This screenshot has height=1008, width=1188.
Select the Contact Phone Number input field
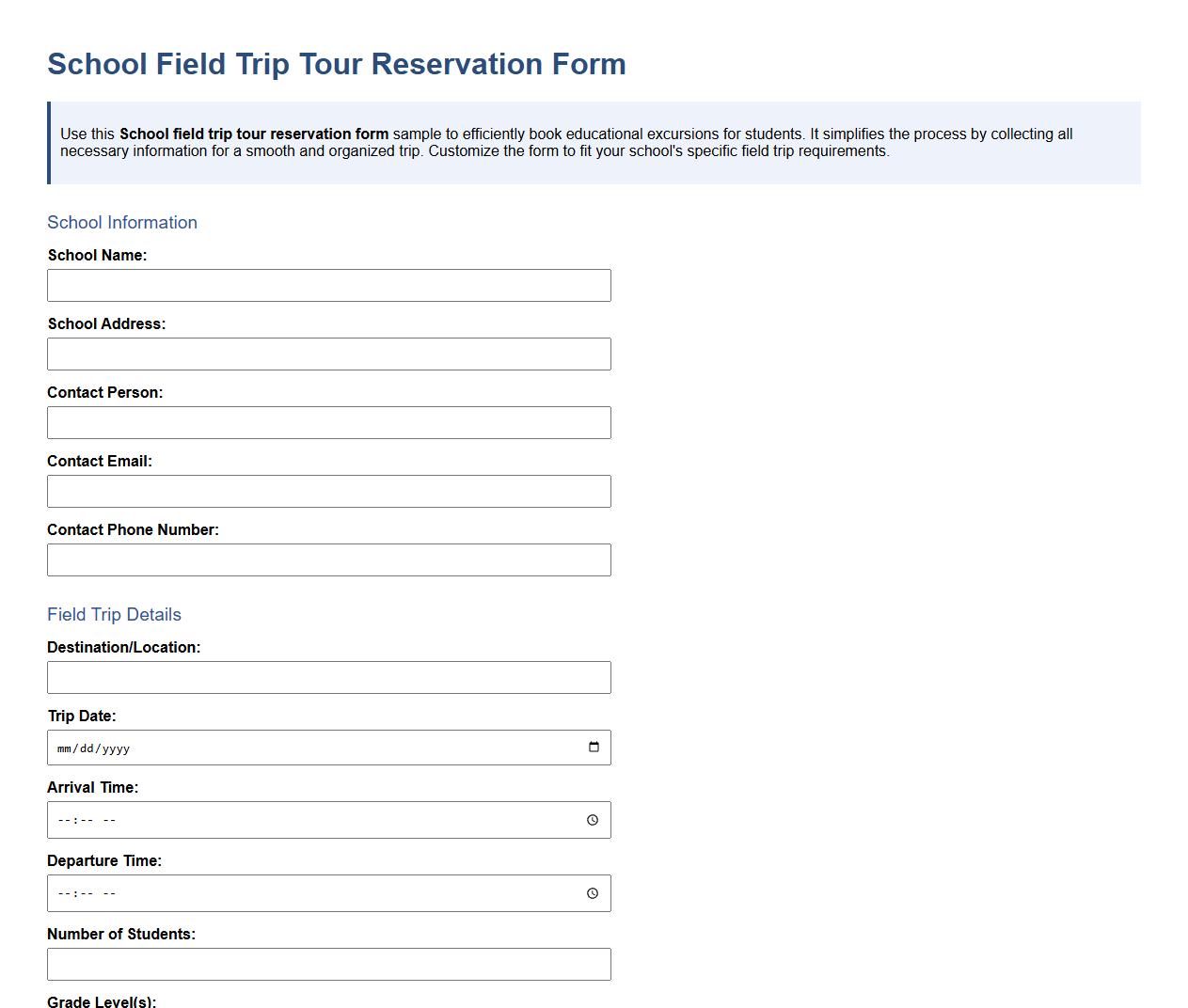[328, 559]
